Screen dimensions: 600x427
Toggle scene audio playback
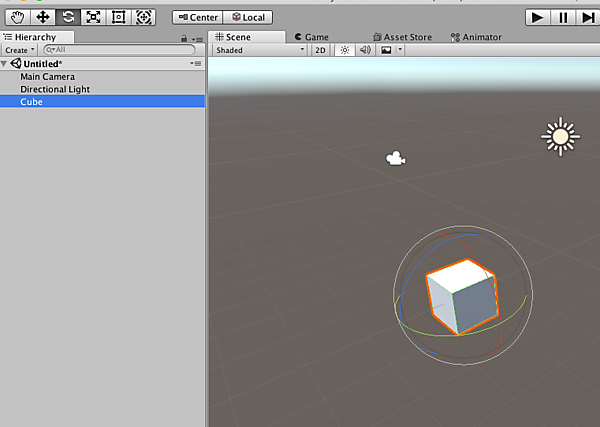click(365, 50)
